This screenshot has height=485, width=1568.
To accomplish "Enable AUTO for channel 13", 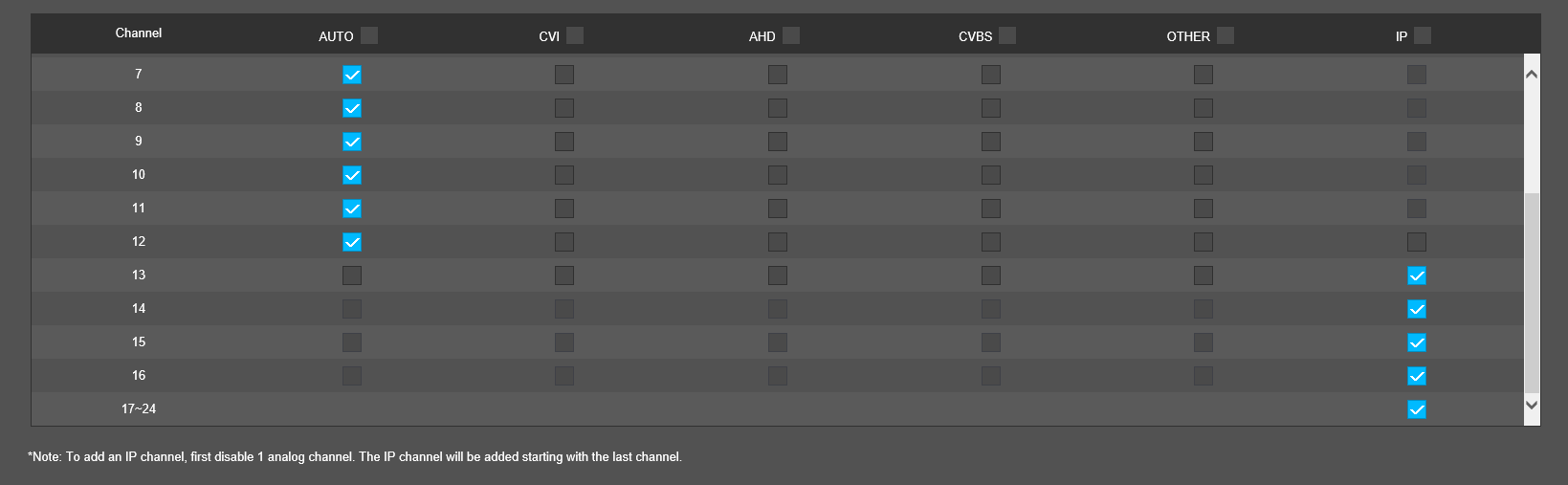I will pyautogui.click(x=352, y=276).
